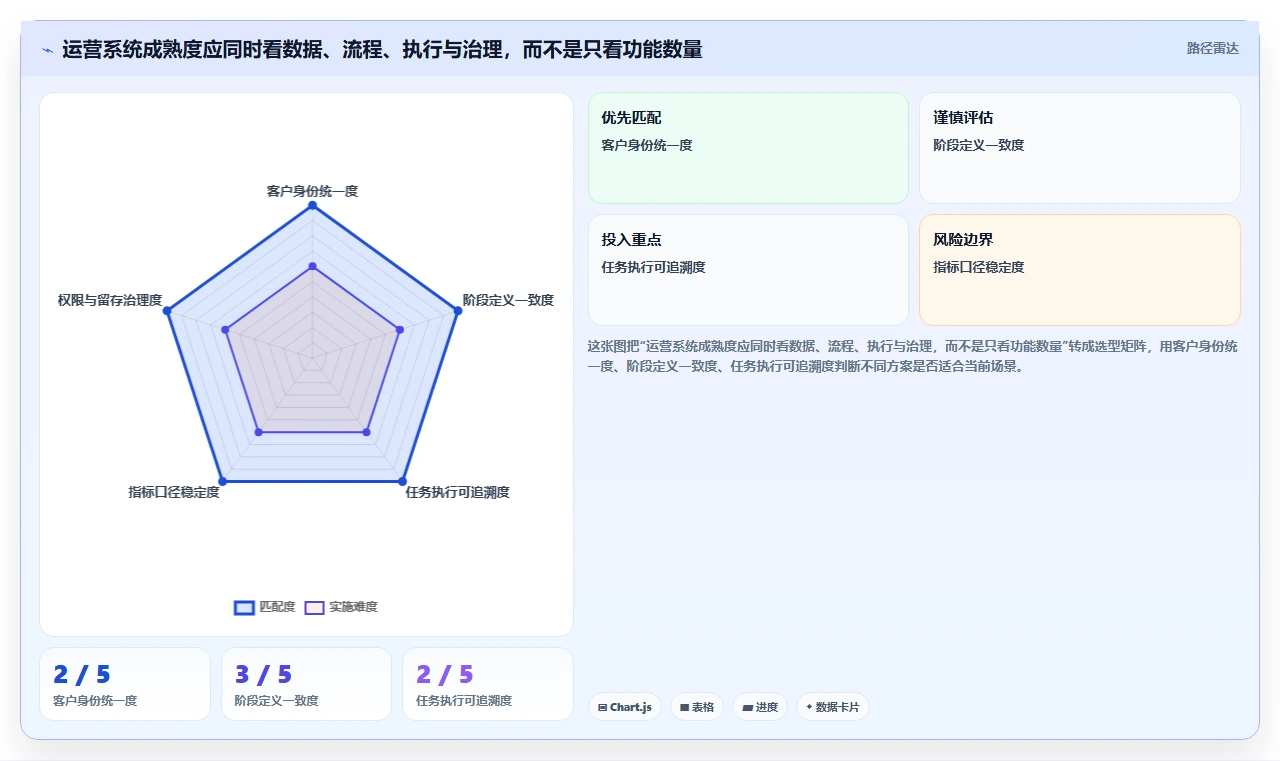Select the 2 / 5 客户身份统一度 stat card
Image resolution: width=1280 pixels, height=761 pixels.
(125, 684)
